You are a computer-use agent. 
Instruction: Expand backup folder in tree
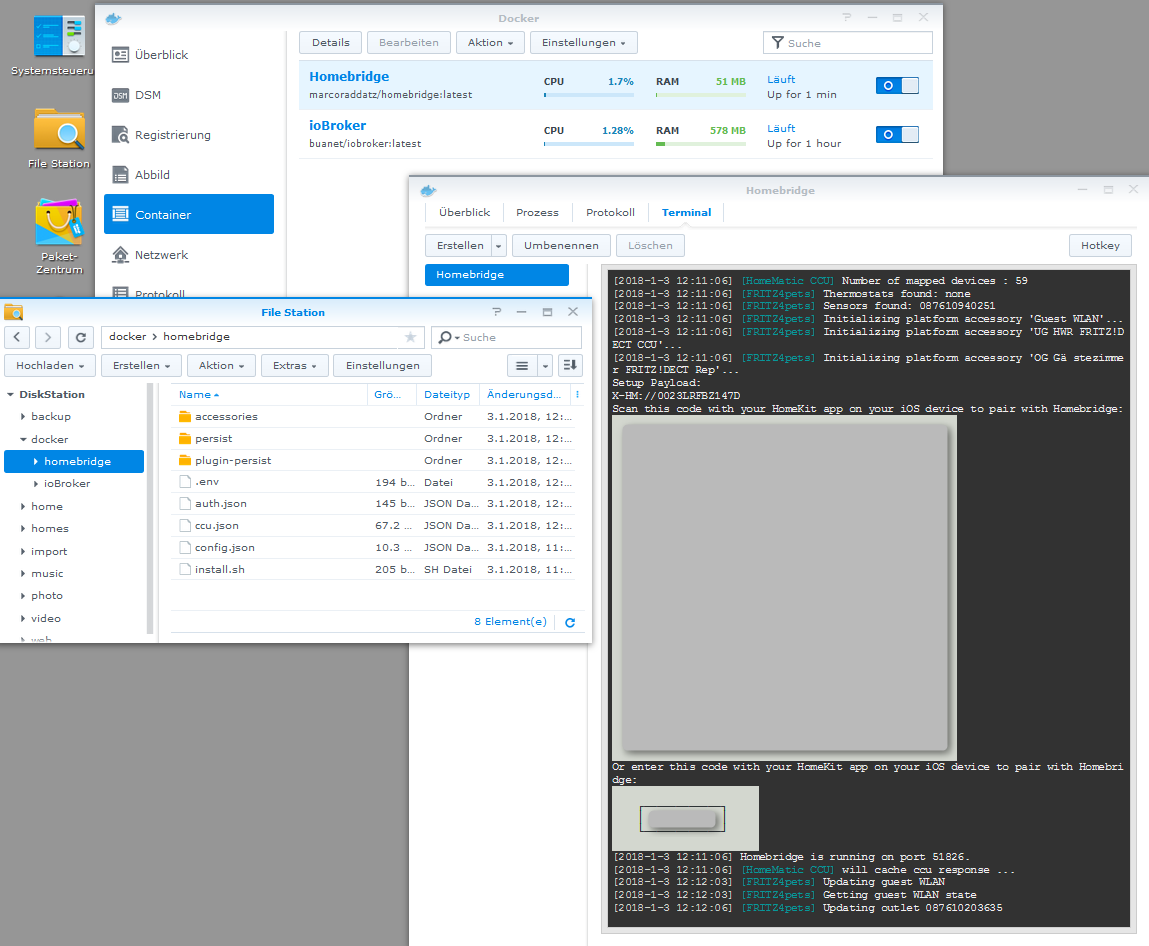coord(23,416)
